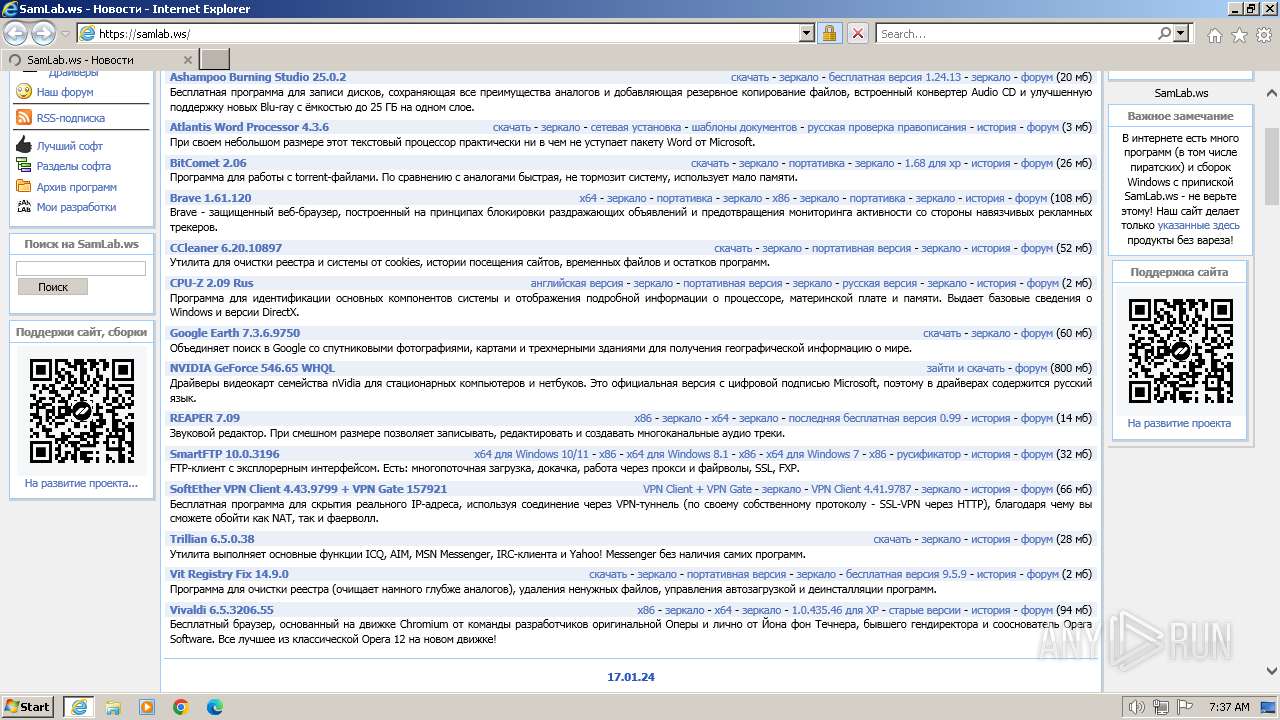Click the Internet Explorer taskbar icon
The width and height of the screenshot is (1280, 720).
pos(78,707)
